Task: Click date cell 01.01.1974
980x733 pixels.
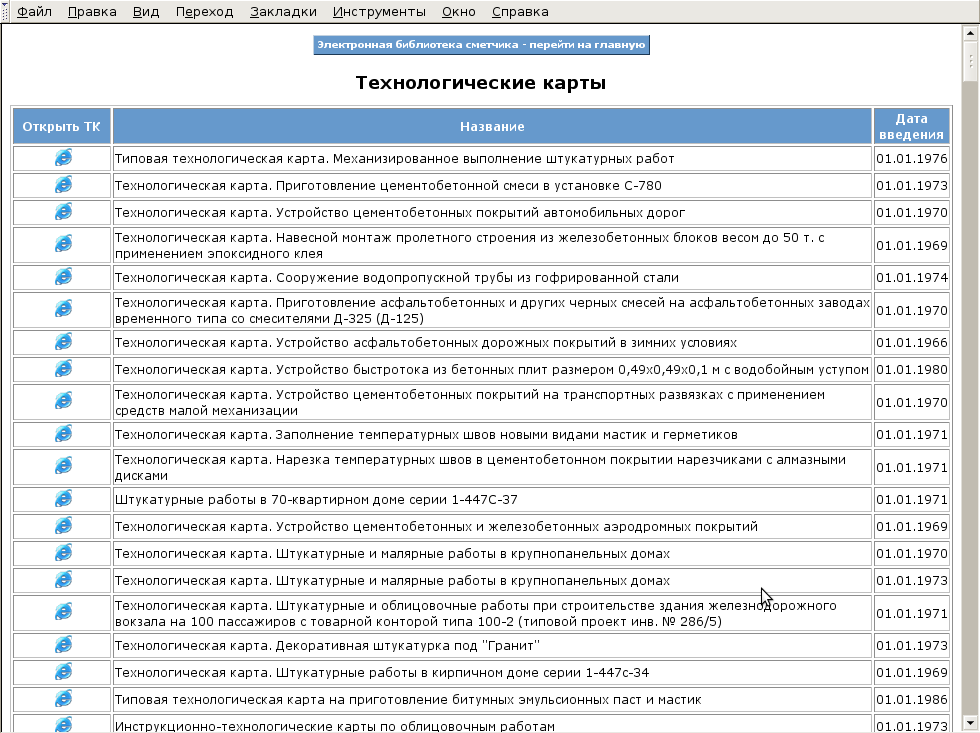Action: point(911,277)
